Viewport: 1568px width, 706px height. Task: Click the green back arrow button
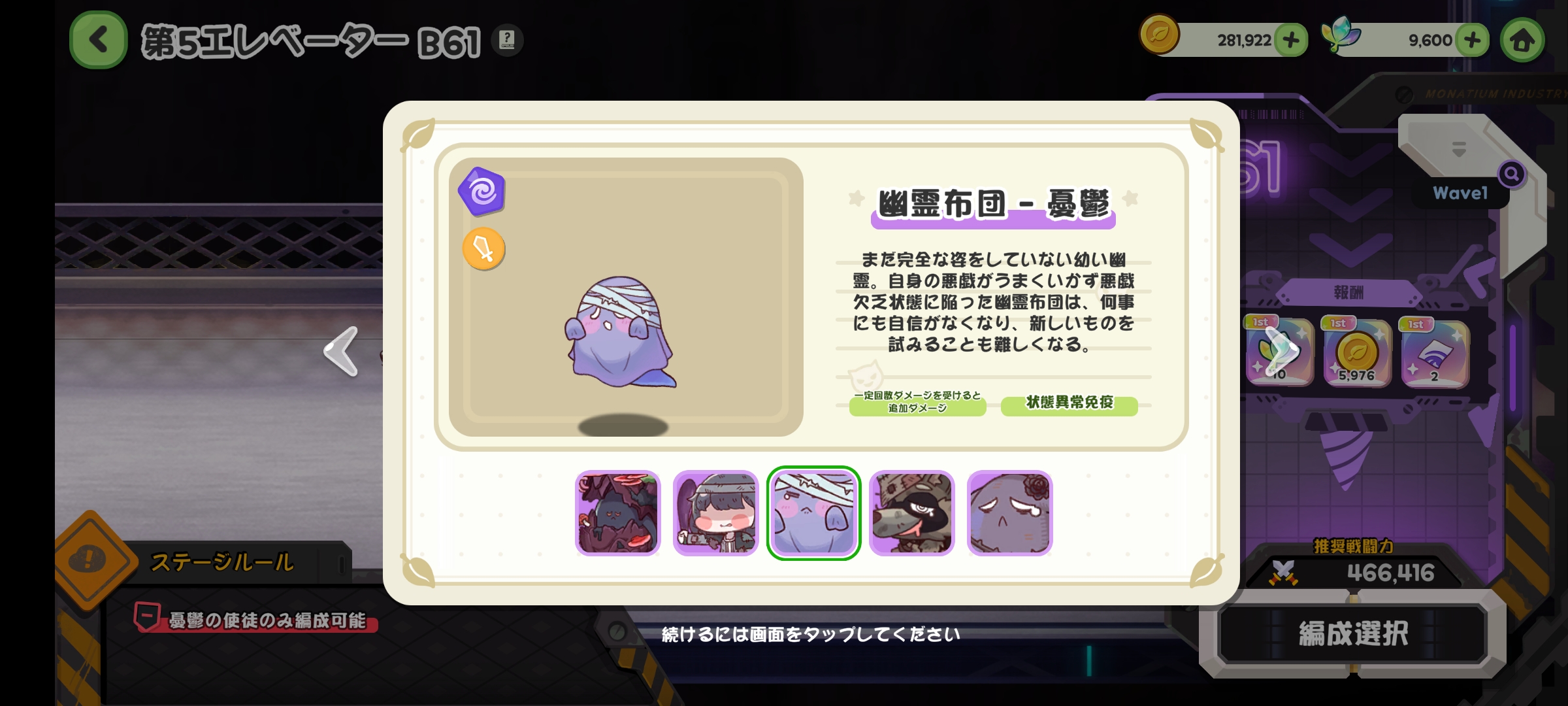pyautogui.click(x=99, y=40)
